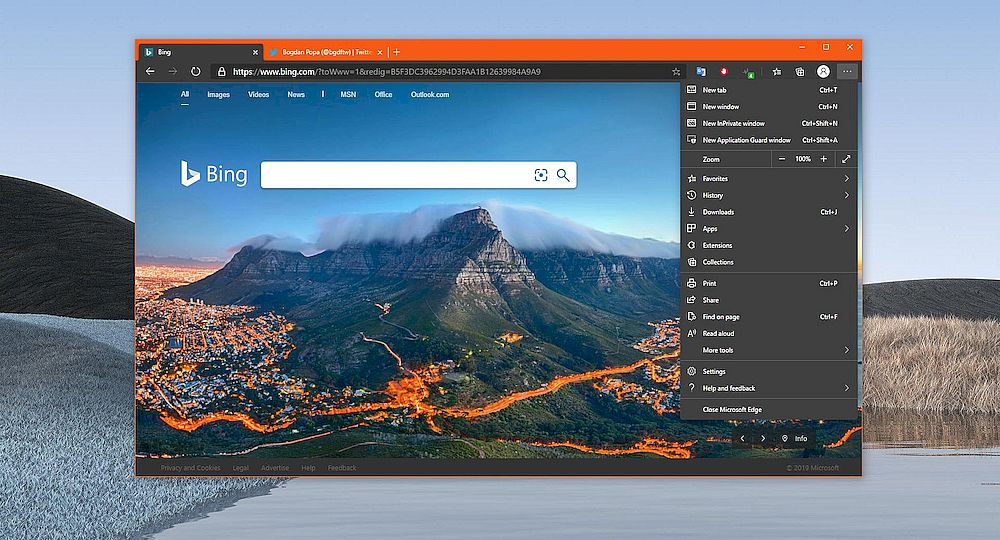Image resolution: width=1000 pixels, height=540 pixels.
Task: Click the user profile avatar icon
Action: (x=823, y=72)
